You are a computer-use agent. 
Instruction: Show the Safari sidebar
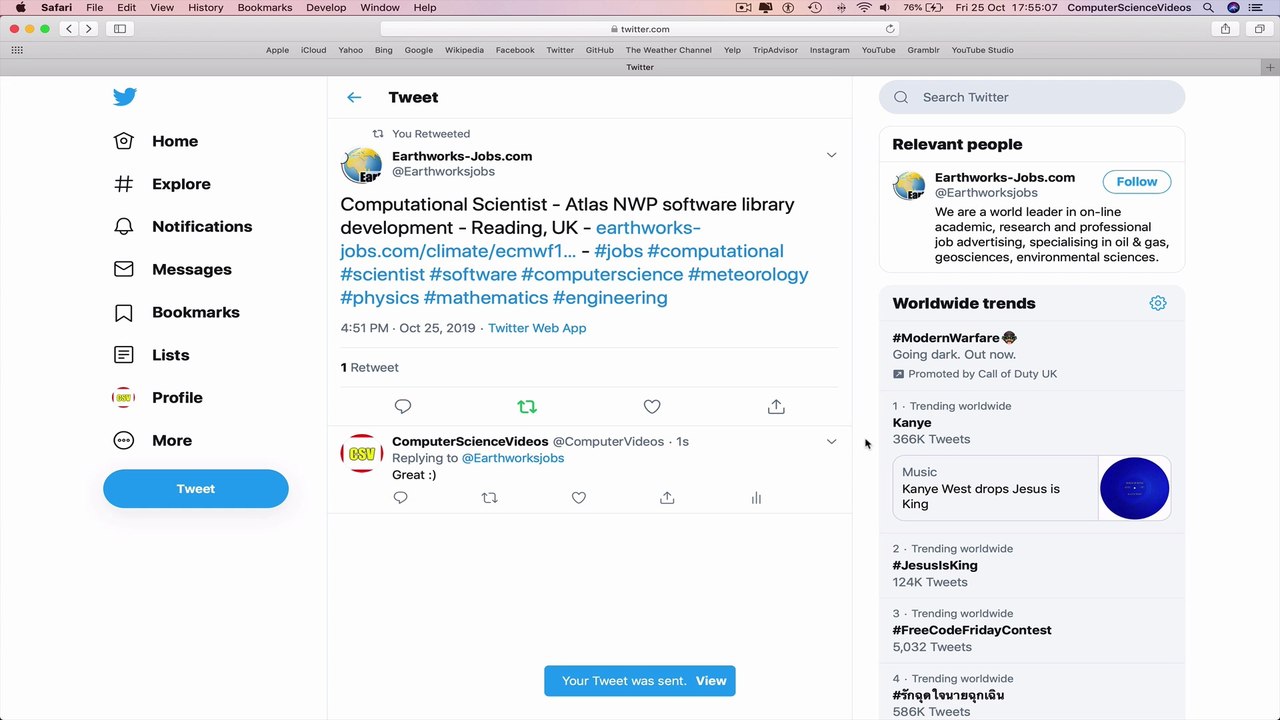120,29
